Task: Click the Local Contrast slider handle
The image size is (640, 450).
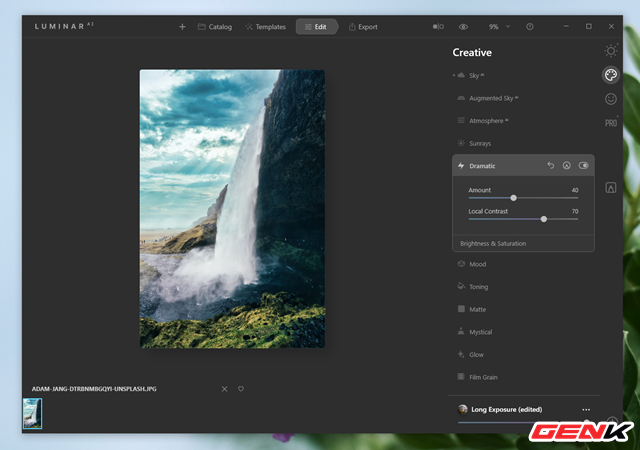Action: pyautogui.click(x=544, y=219)
